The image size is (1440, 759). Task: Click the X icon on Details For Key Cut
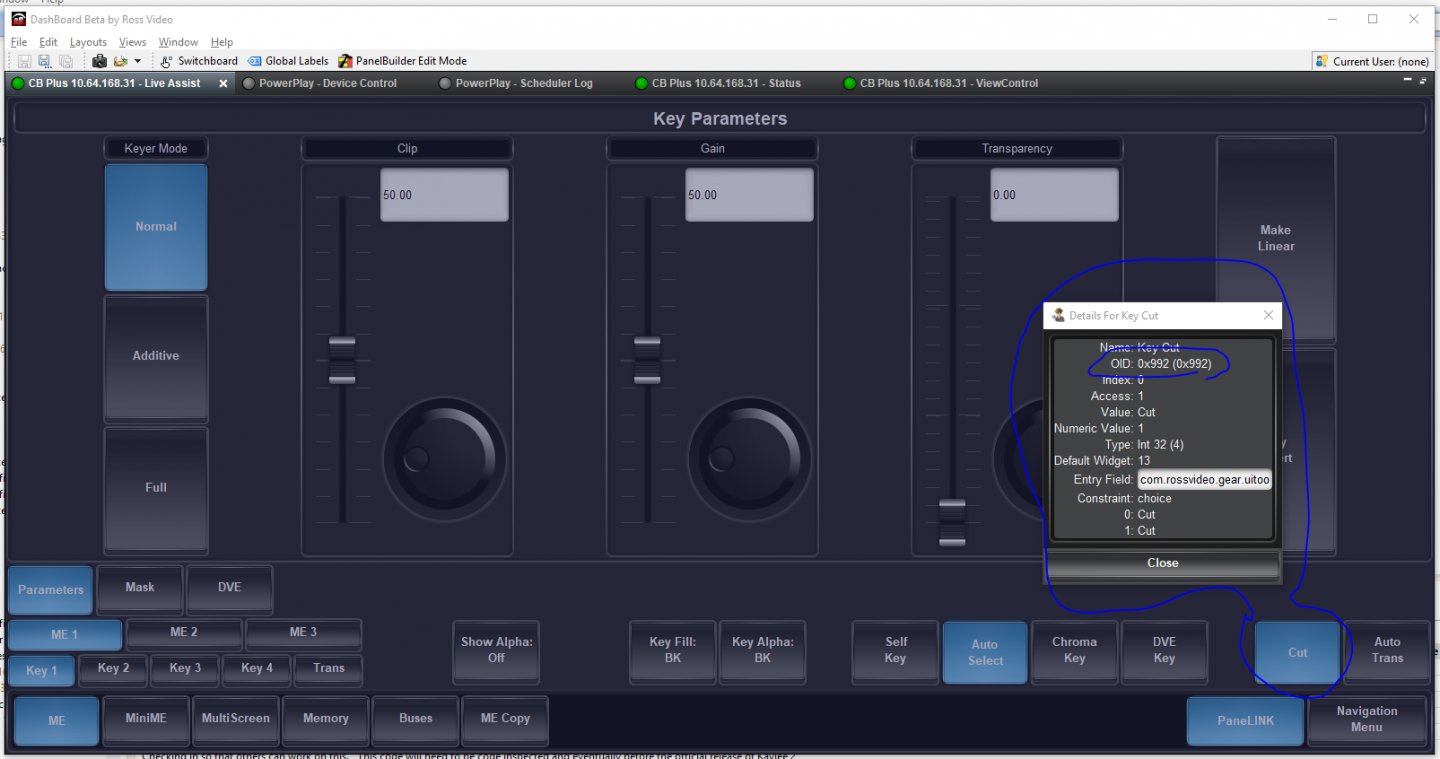pyautogui.click(x=1268, y=315)
